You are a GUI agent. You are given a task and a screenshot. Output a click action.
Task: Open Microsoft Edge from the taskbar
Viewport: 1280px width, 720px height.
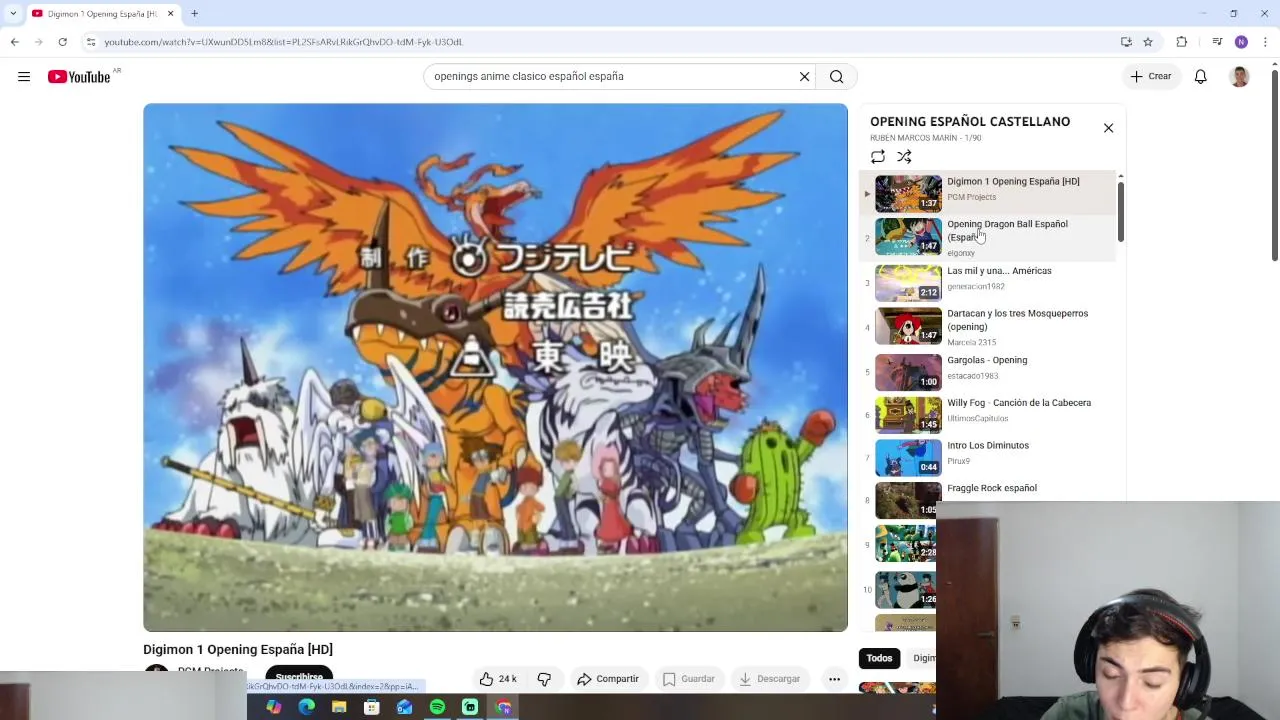(x=306, y=707)
